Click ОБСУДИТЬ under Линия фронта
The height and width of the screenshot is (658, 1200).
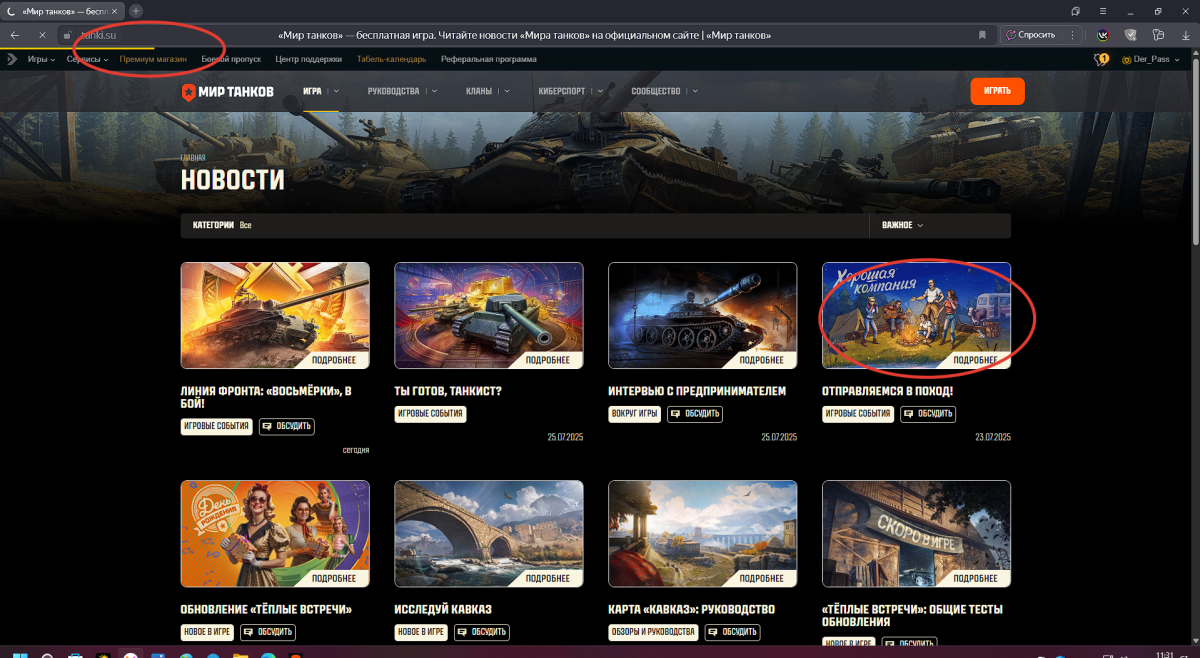click(x=286, y=426)
